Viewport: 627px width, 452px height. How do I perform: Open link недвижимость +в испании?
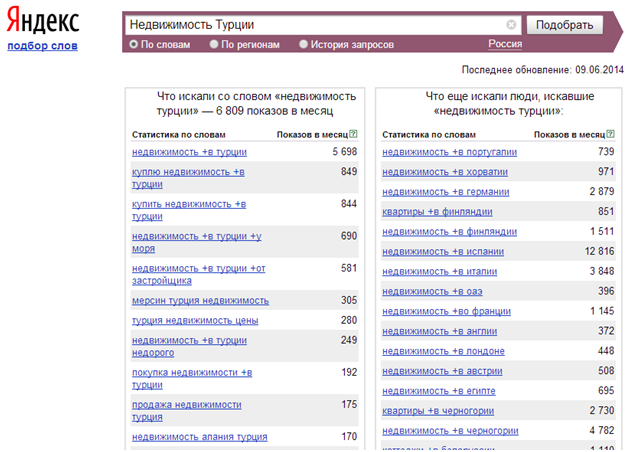coord(443,252)
